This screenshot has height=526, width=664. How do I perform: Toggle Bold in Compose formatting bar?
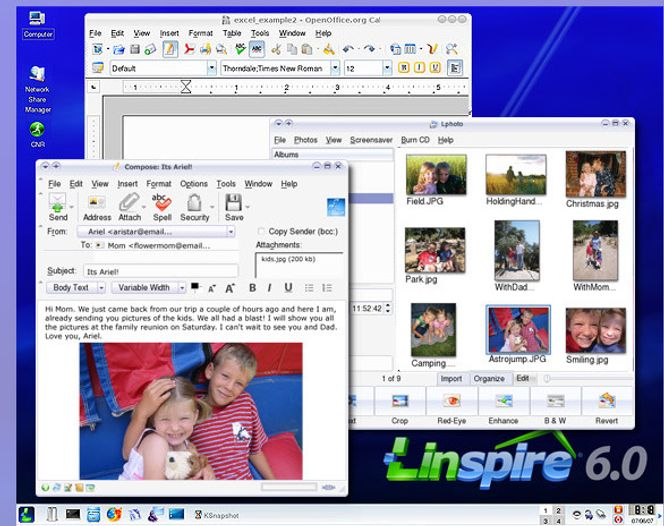[x=252, y=288]
